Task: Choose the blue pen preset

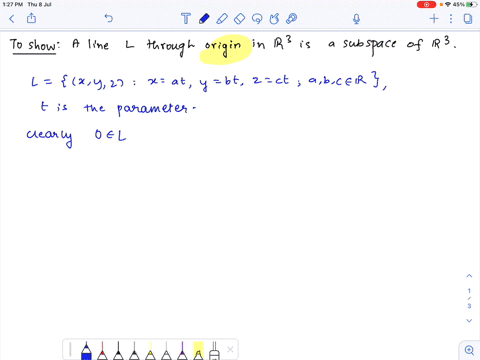Action: tap(86, 351)
